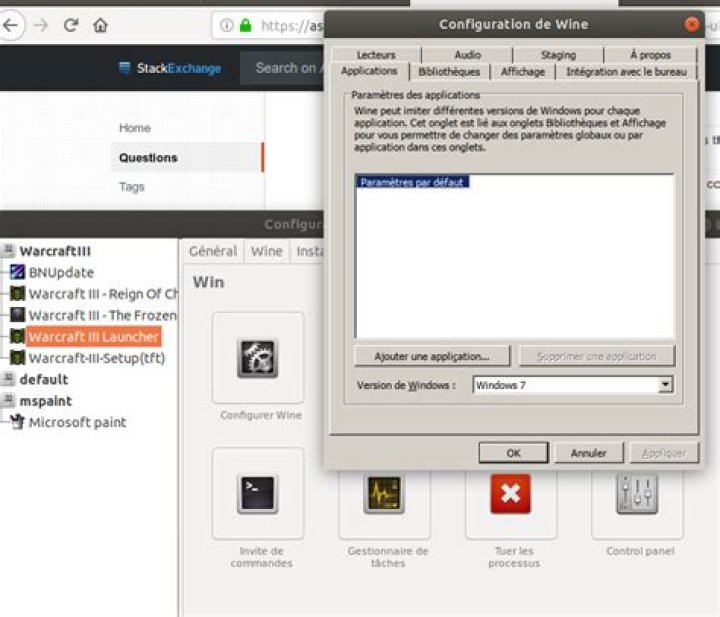Image resolution: width=720 pixels, height=617 pixels.
Task: Show site information icon in address bar
Action: 227,25
